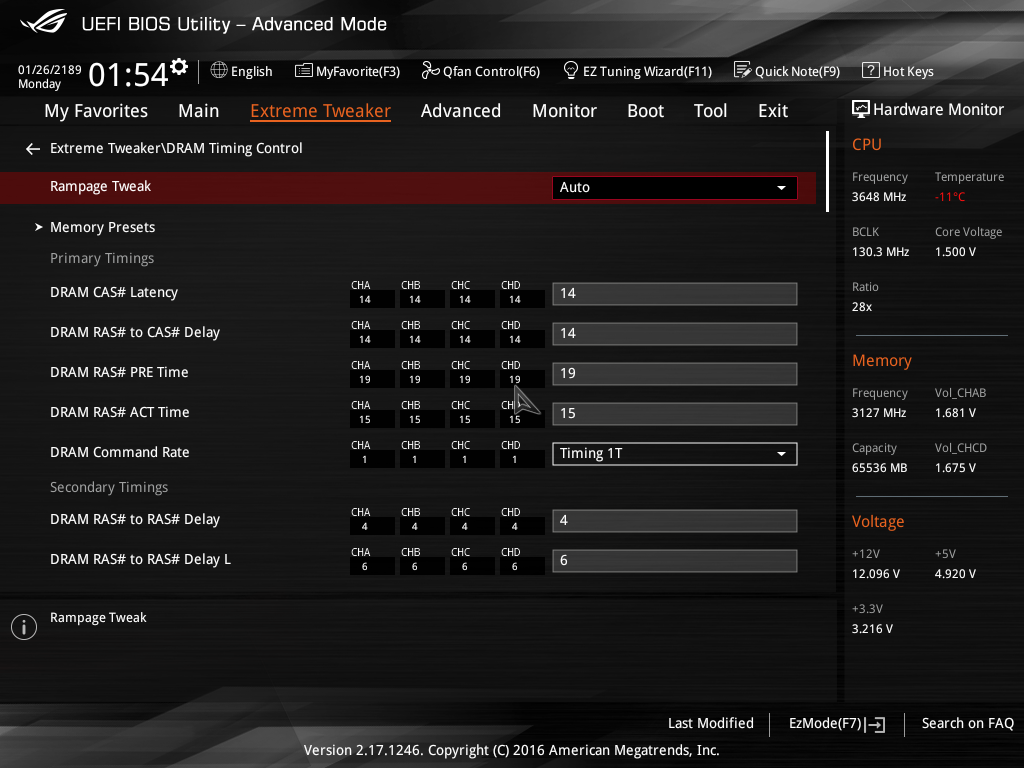Click the DRAM RAS# PRE Time input field
The width and height of the screenshot is (1024, 768).
click(x=675, y=374)
